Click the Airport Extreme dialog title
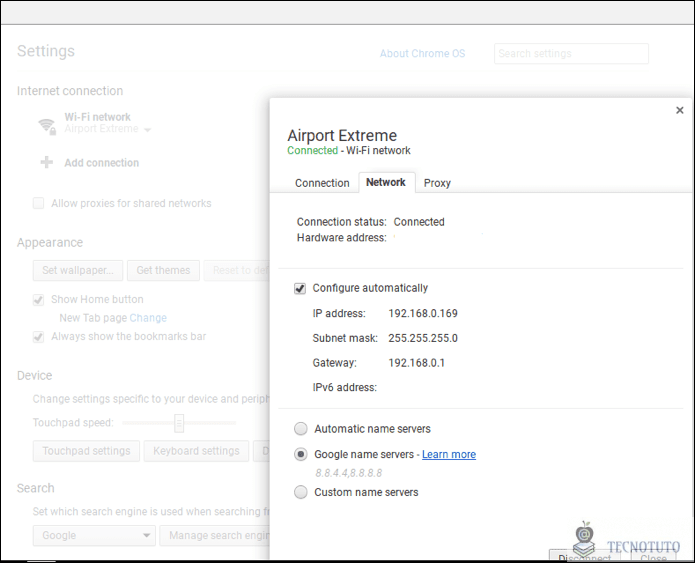695x563 pixels. pos(342,135)
